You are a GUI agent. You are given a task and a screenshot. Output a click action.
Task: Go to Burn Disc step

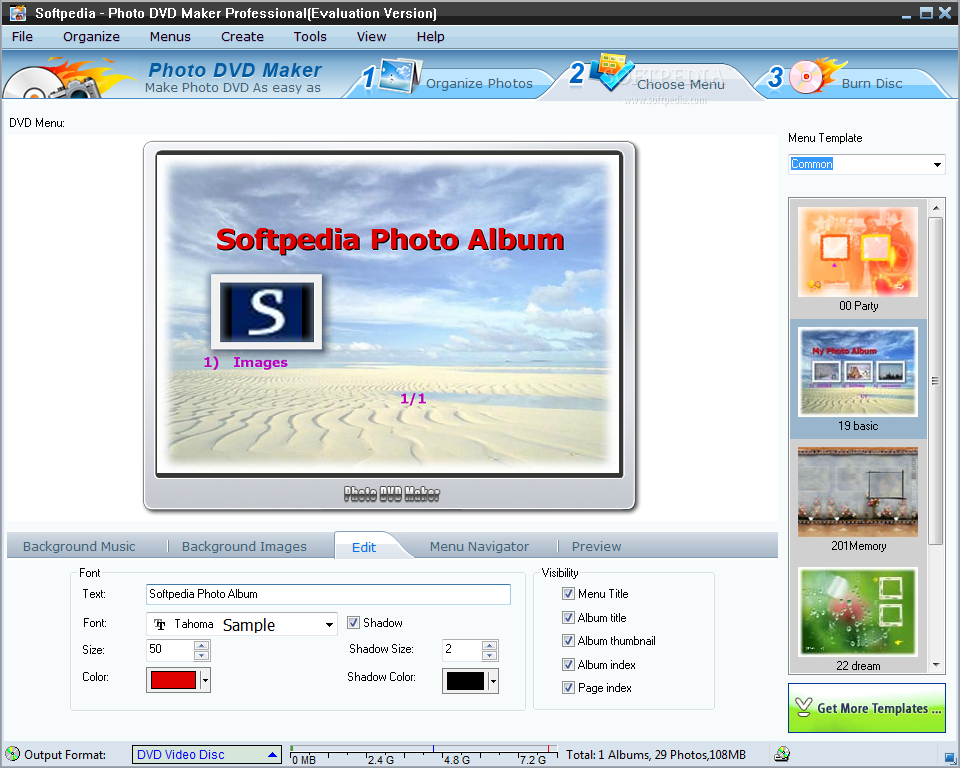coord(871,83)
